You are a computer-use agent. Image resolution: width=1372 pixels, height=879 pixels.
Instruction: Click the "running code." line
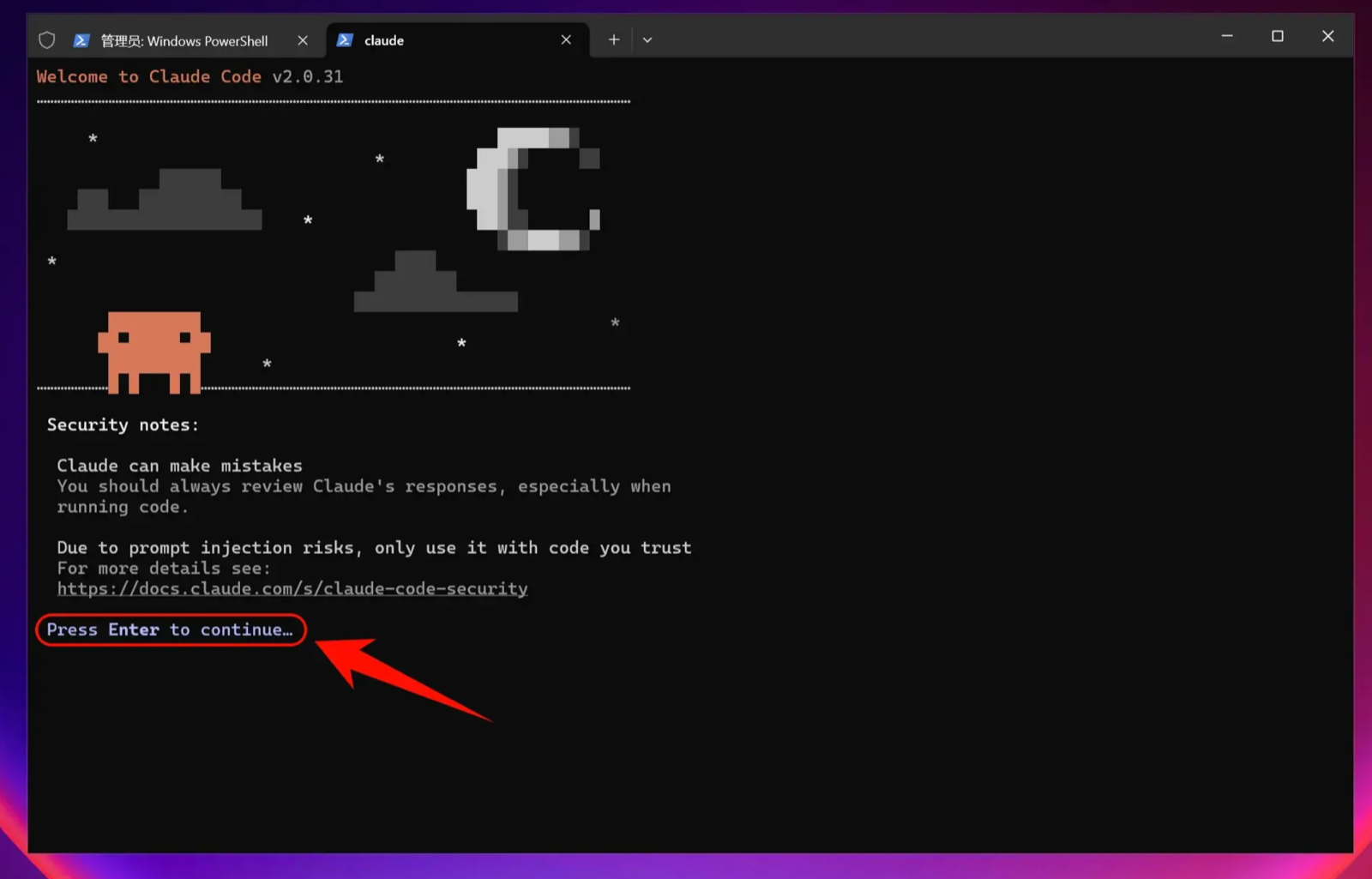123,507
